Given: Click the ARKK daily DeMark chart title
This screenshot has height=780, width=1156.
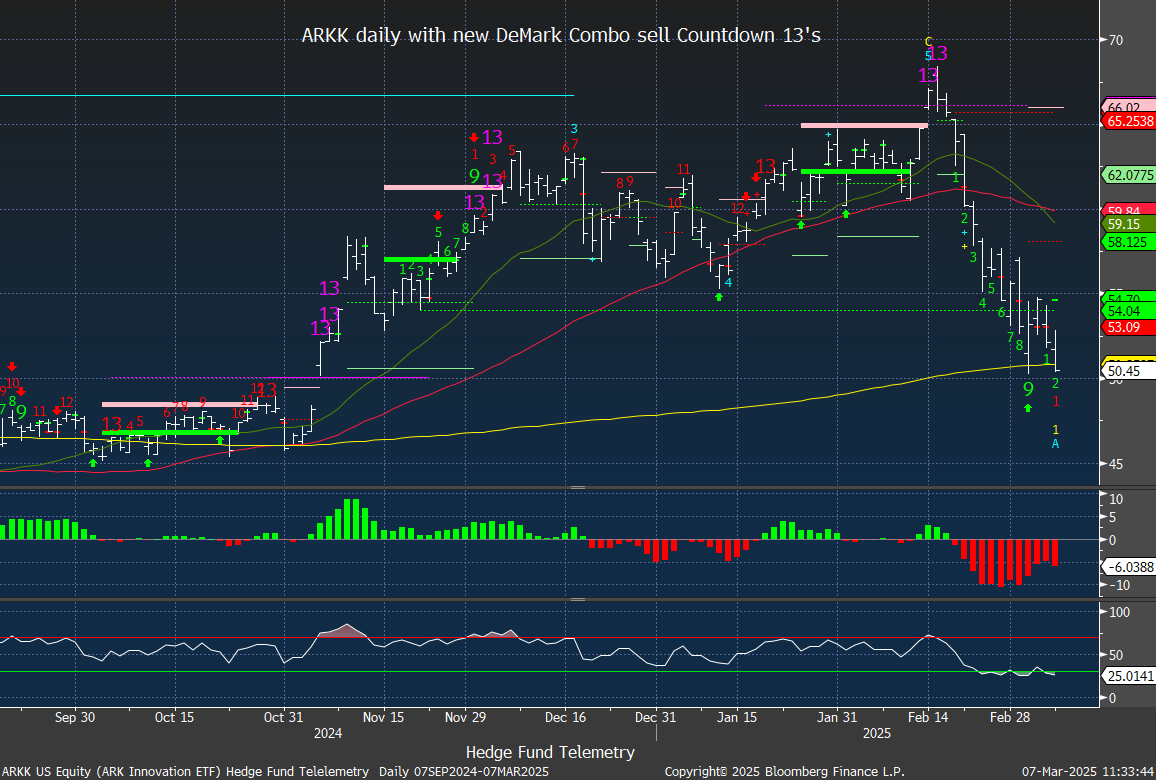Looking at the screenshot, I should 561,35.
